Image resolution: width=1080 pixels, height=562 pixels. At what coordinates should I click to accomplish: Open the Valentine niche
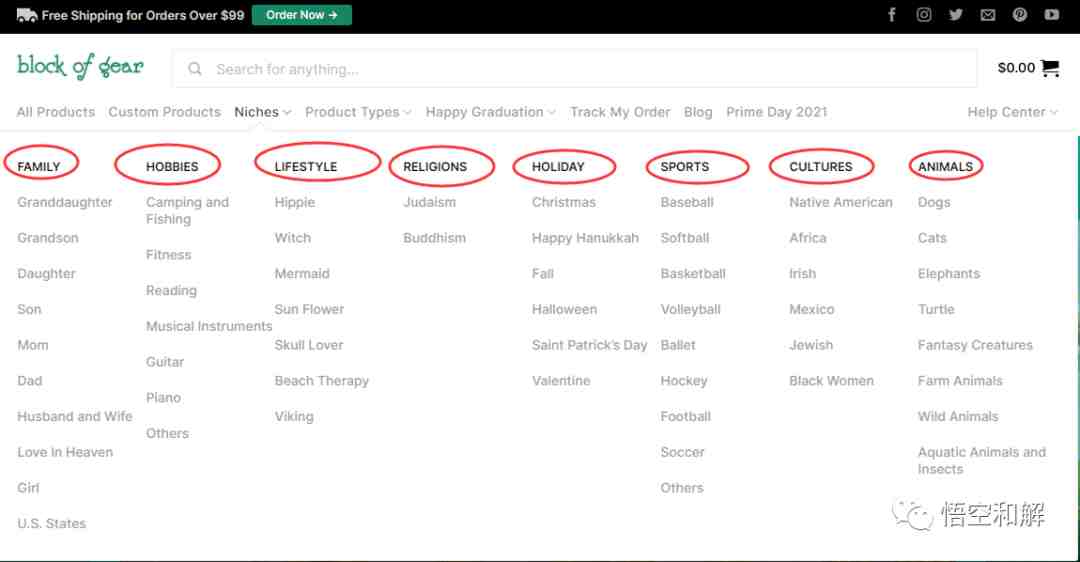click(561, 381)
